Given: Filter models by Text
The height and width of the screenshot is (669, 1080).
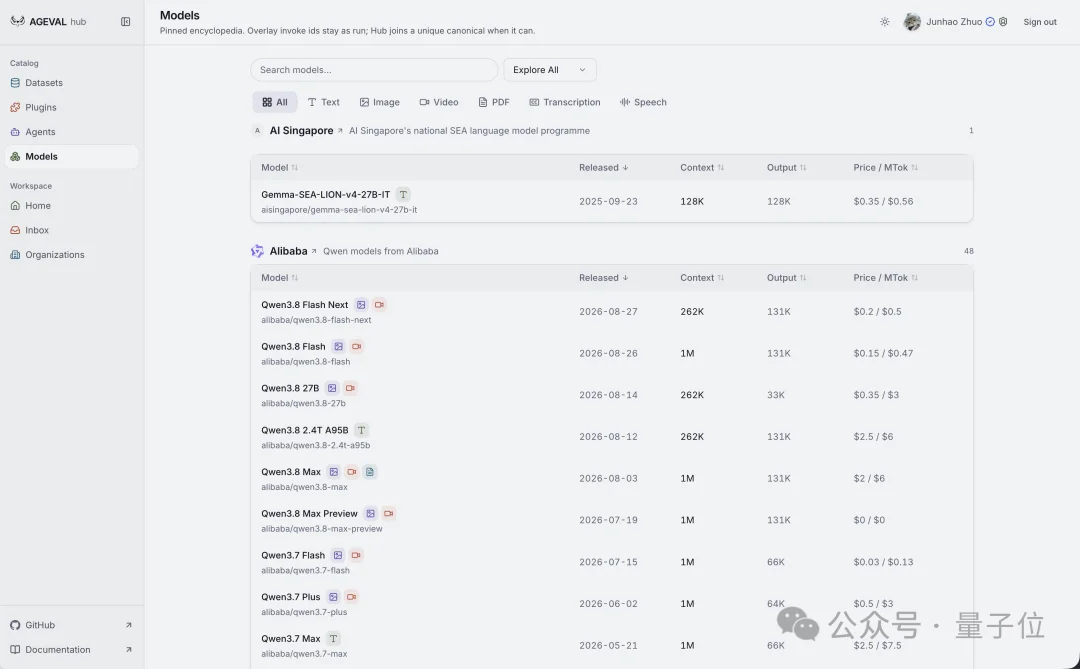Looking at the screenshot, I should 324,102.
